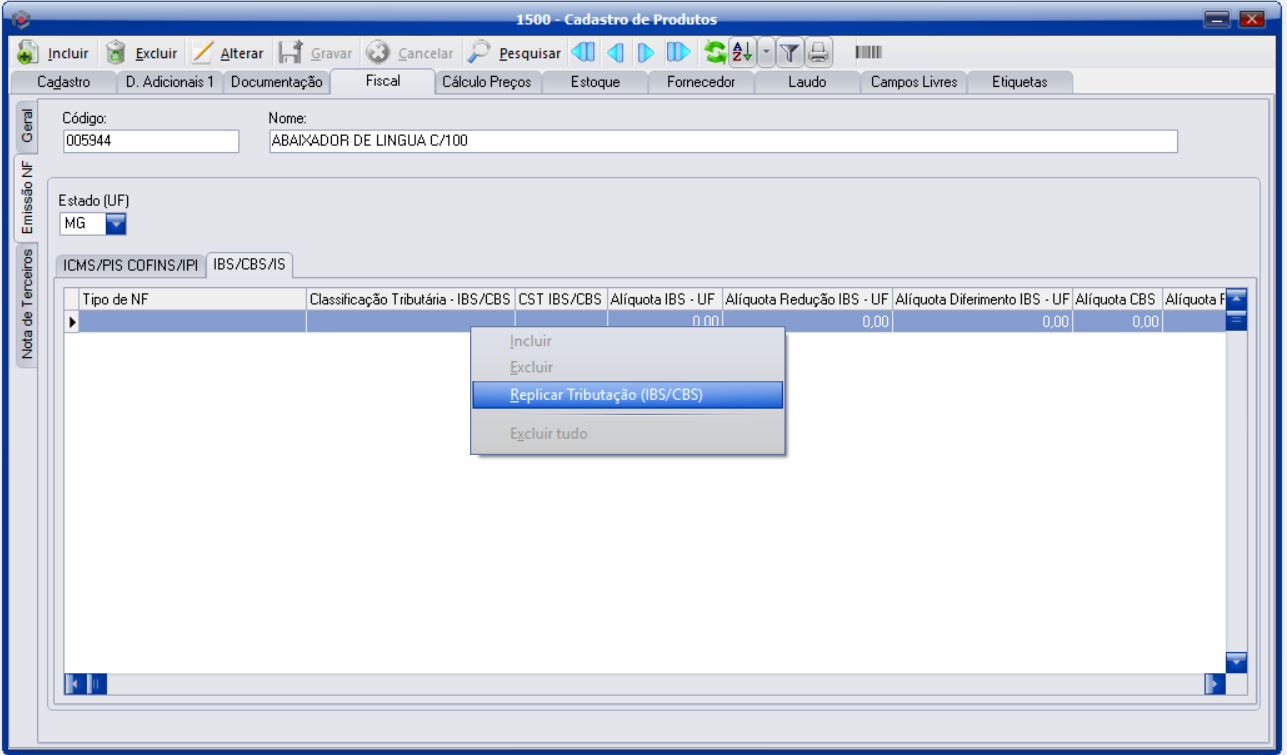This screenshot has height=755, width=1287.
Task: Click the green refresh icon
Action: click(x=714, y=53)
